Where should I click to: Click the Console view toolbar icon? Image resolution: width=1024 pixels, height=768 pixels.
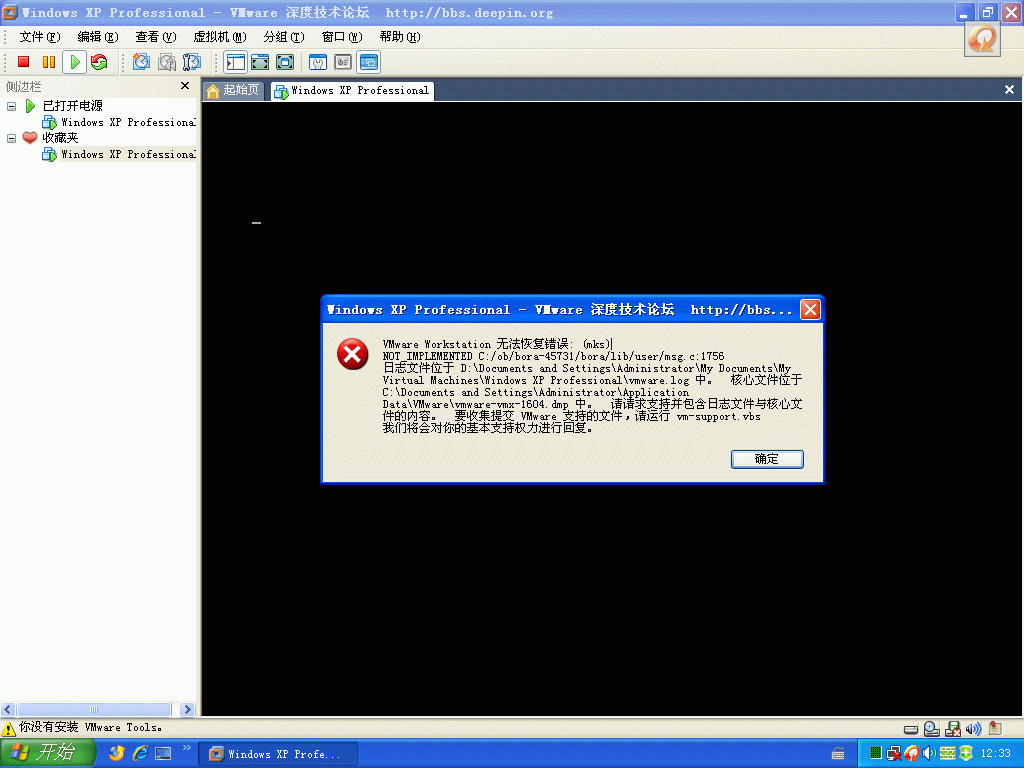[x=368, y=62]
